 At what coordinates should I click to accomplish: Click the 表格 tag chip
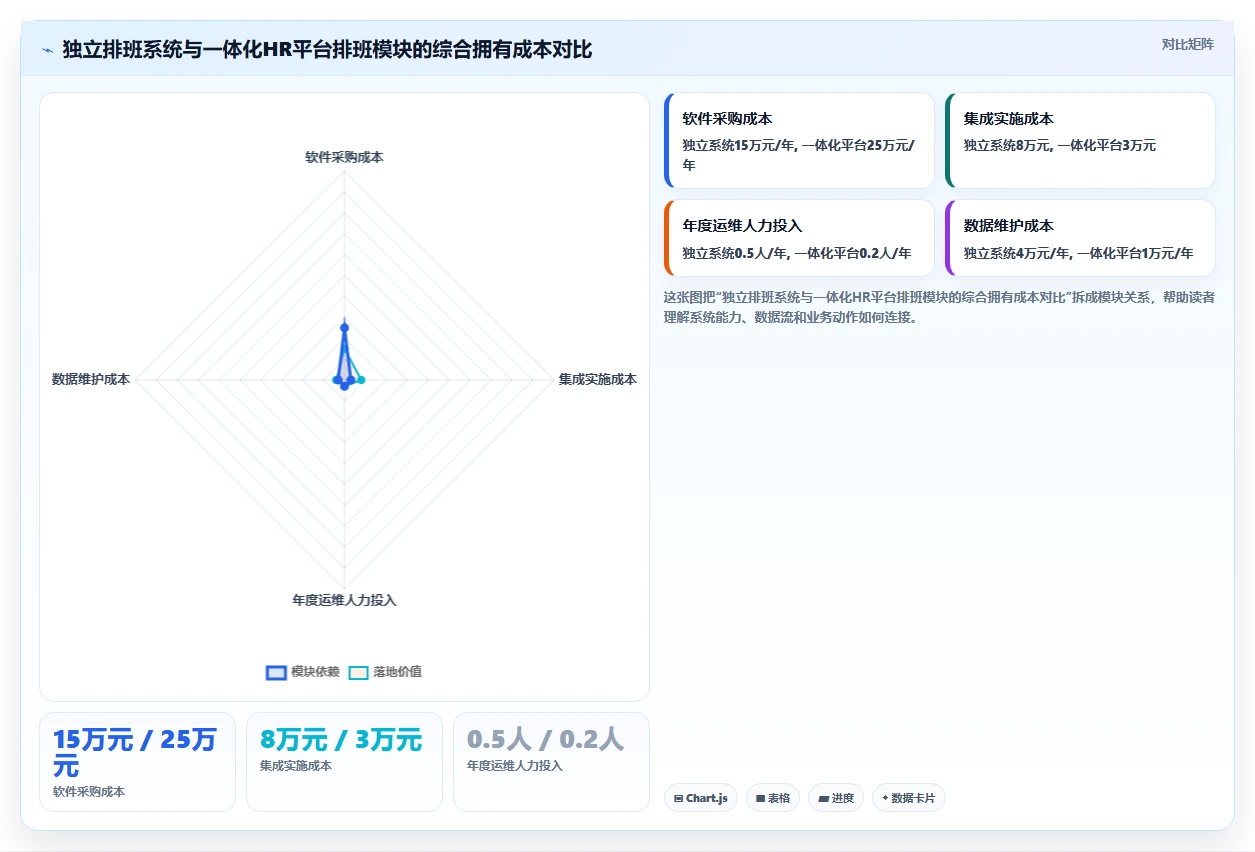coord(773,798)
